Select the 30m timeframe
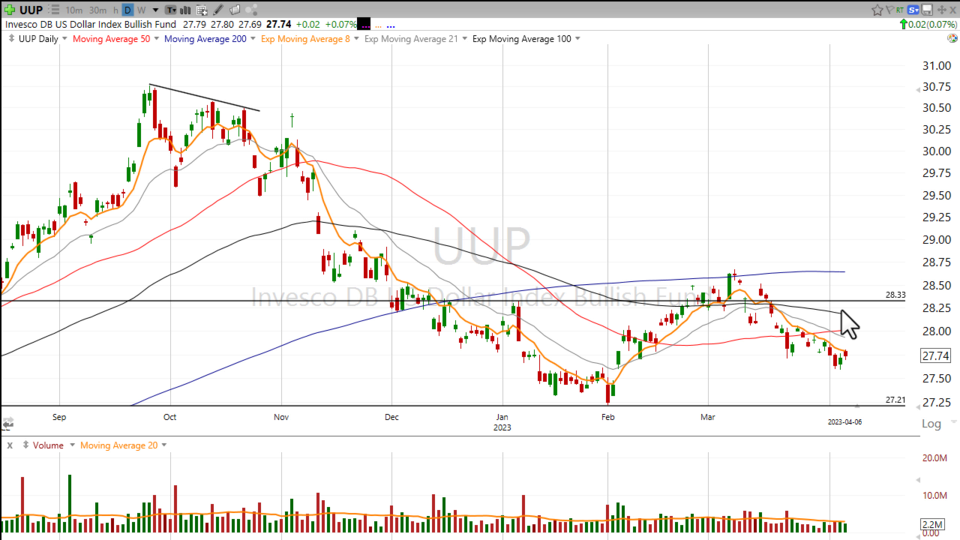Viewport: 960px width, 540px height. click(98, 10)
